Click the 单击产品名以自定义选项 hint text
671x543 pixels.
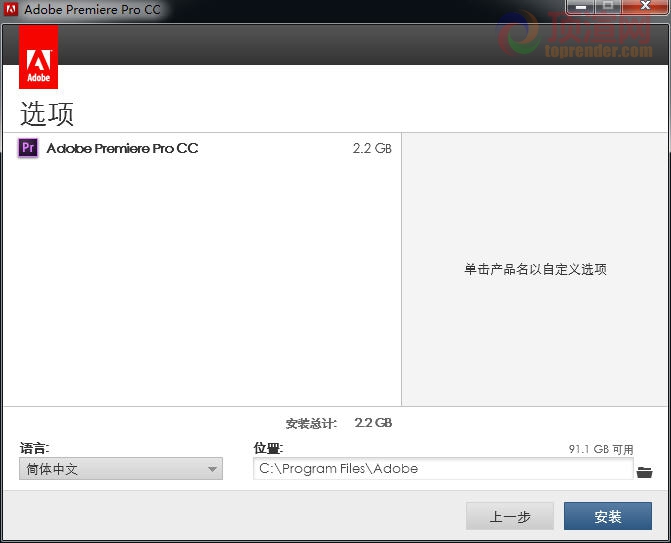pyautogui.click(x=535, y=269)
